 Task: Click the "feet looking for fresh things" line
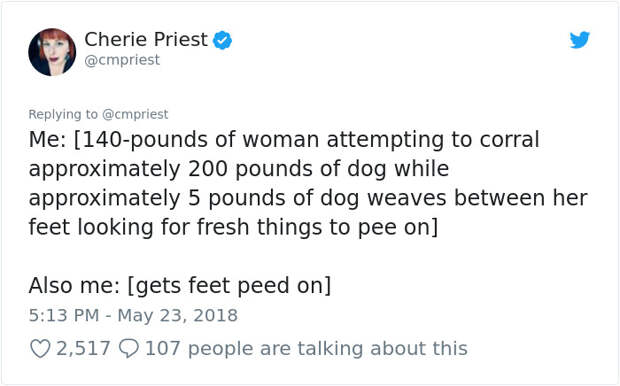click(x=233, y=227)
